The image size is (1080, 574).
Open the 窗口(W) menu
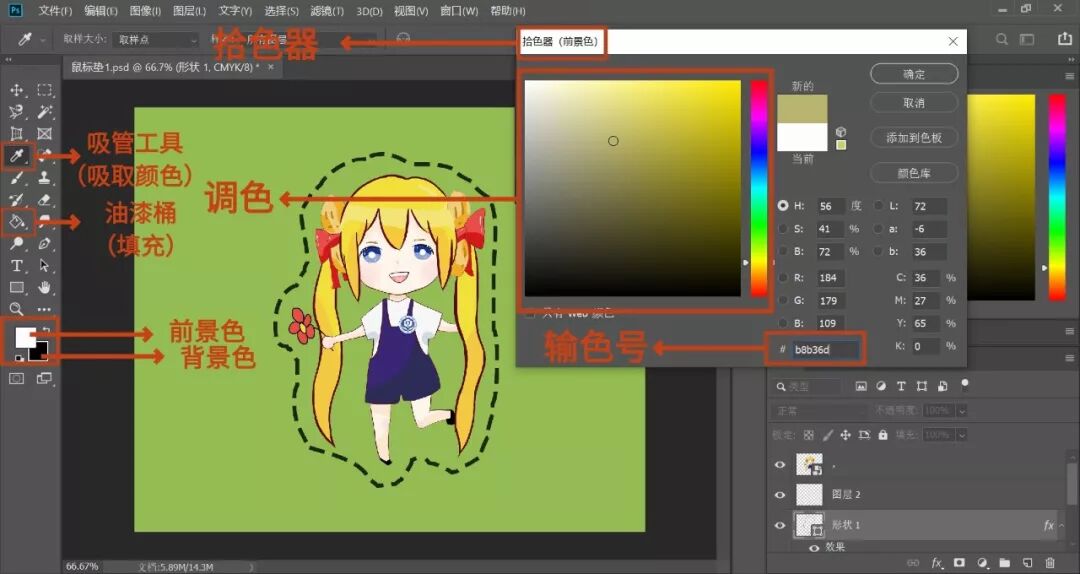coord(459,11)
